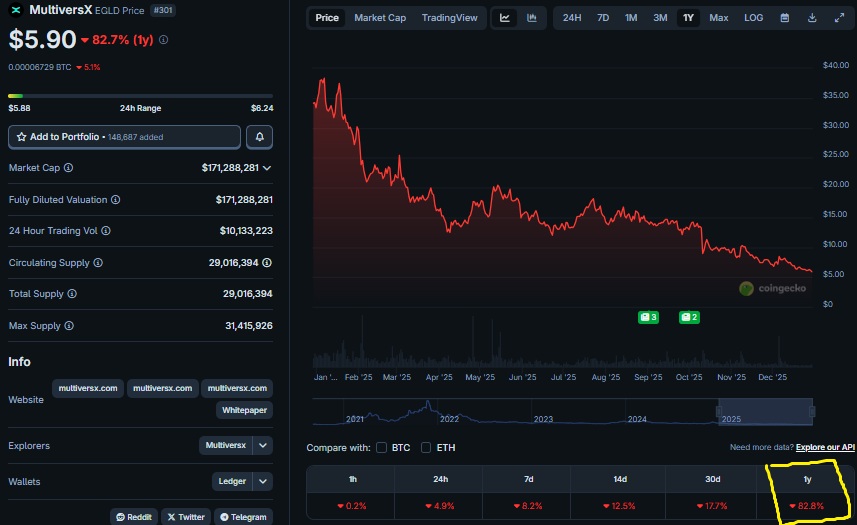This screenshot has height=525, width=857.
Task: Show Fully Diluted Valuation info icon
Action: (115, 200)
